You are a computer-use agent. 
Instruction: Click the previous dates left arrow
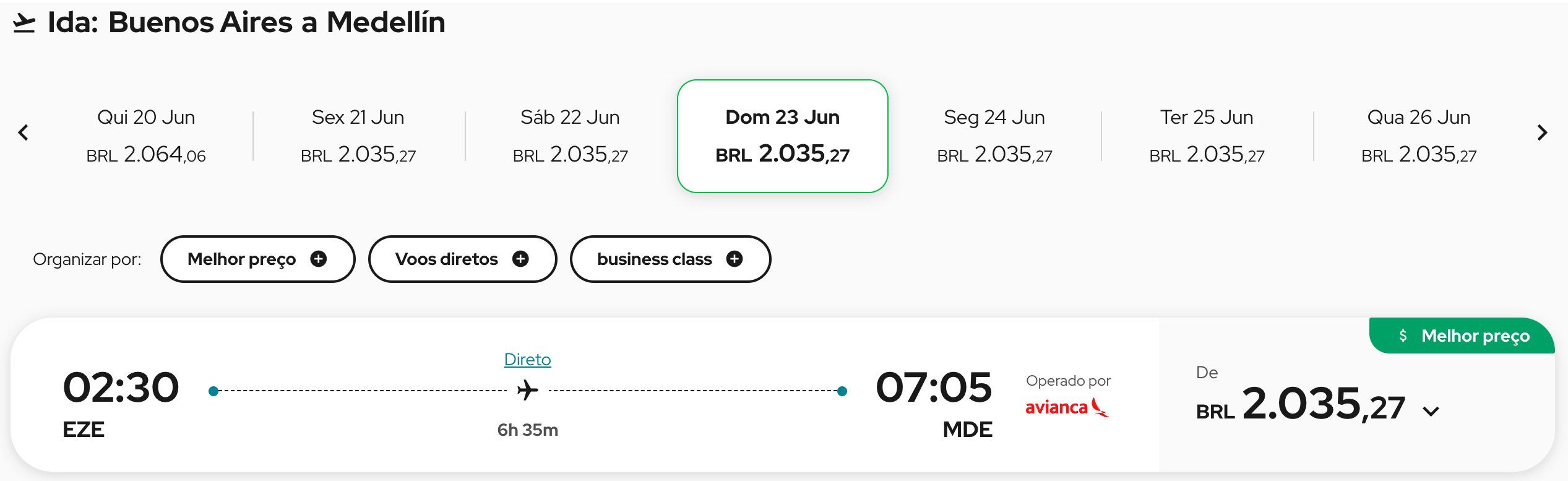coord(24,132)
